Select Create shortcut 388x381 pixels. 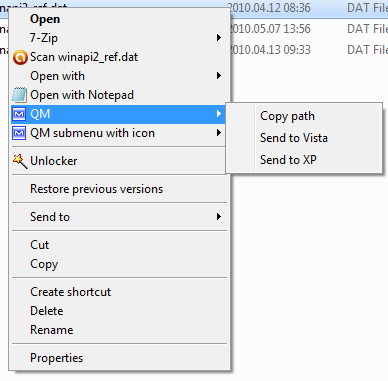71,292
